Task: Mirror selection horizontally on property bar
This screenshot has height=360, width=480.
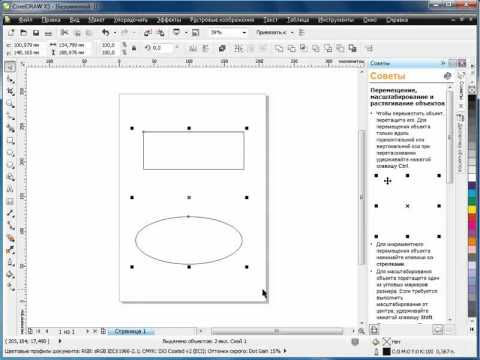Action: pos(193,48)
